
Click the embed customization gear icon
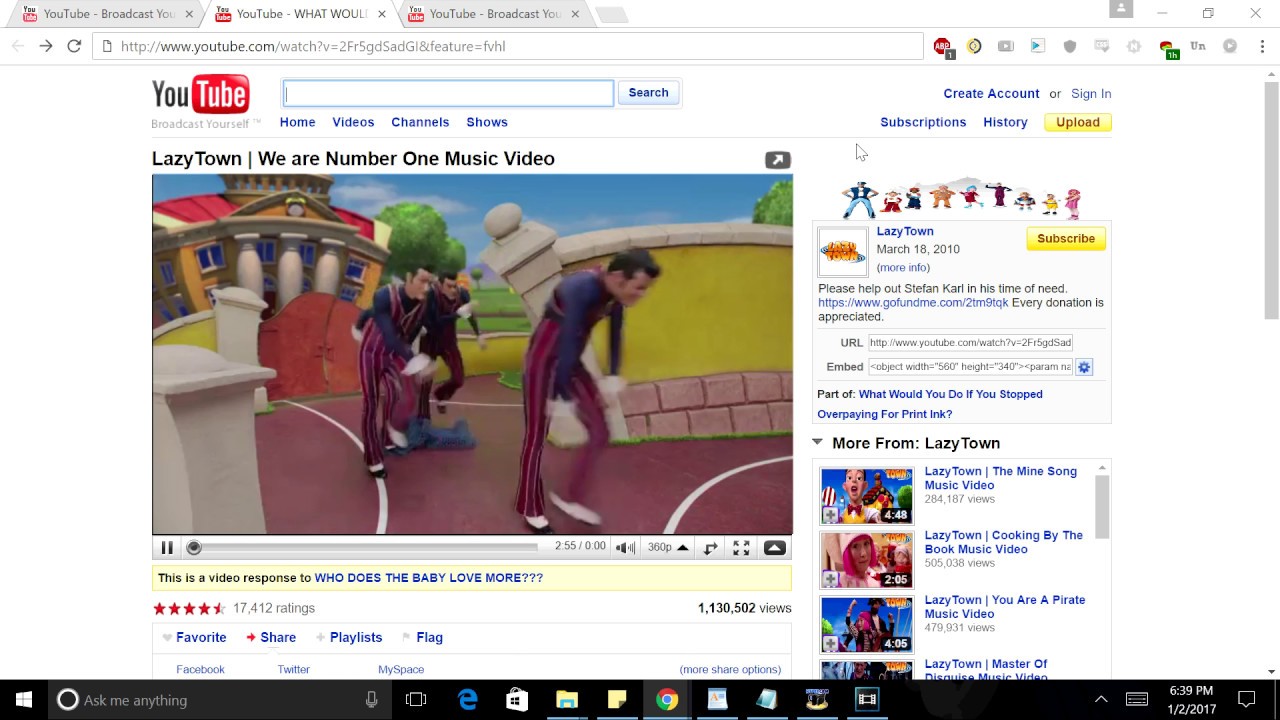[1084, 367]
